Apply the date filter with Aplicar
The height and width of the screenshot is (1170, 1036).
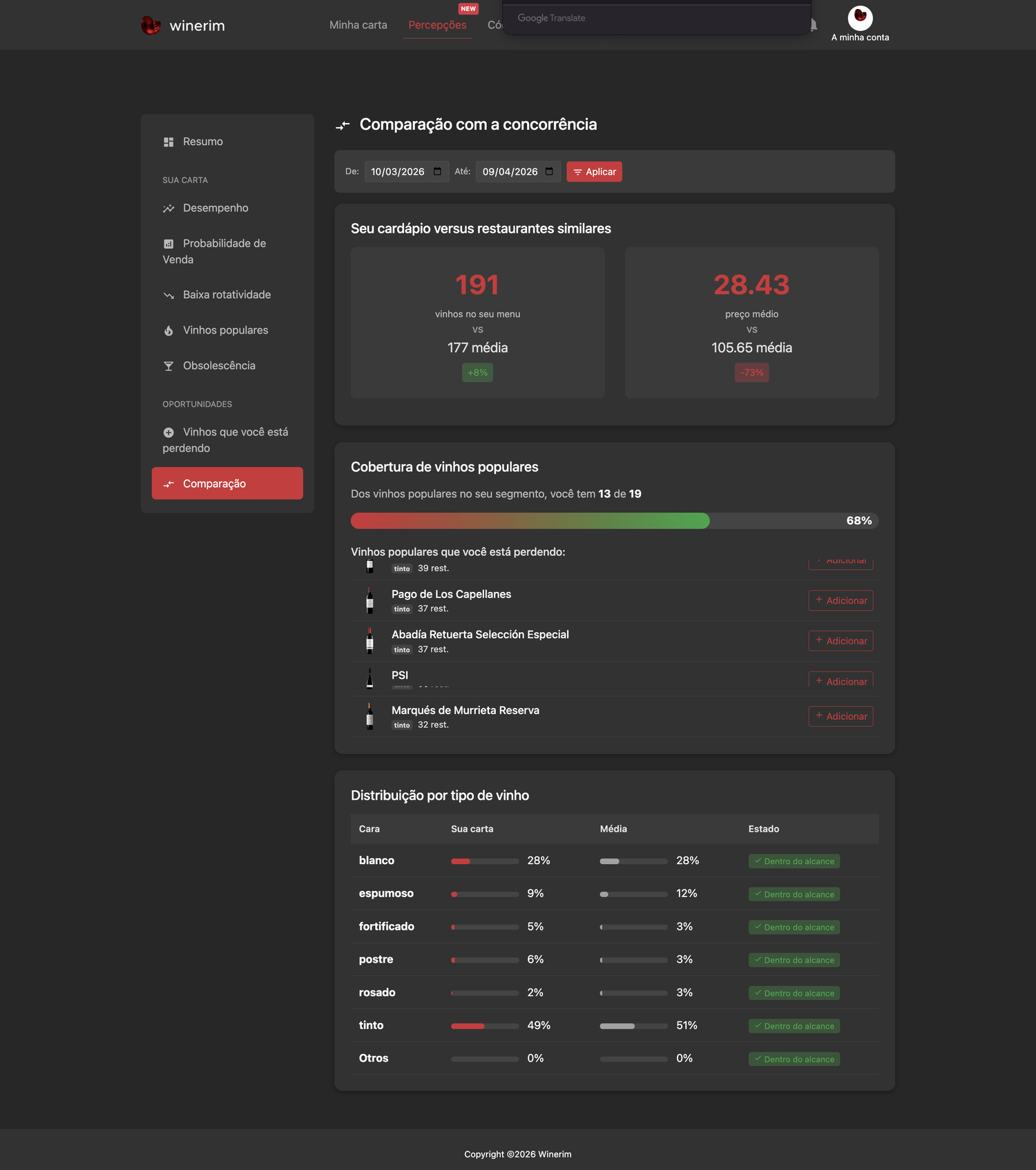coord(594,171)
